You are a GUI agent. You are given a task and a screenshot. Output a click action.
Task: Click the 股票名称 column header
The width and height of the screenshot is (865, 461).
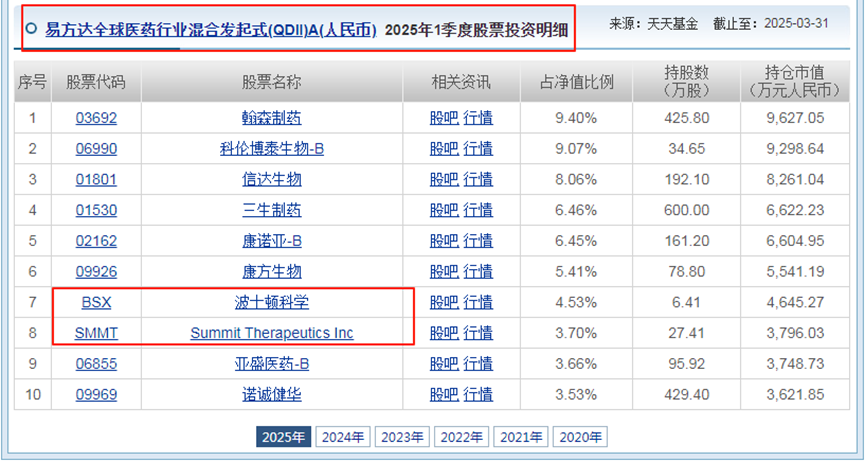pos(272,82)
